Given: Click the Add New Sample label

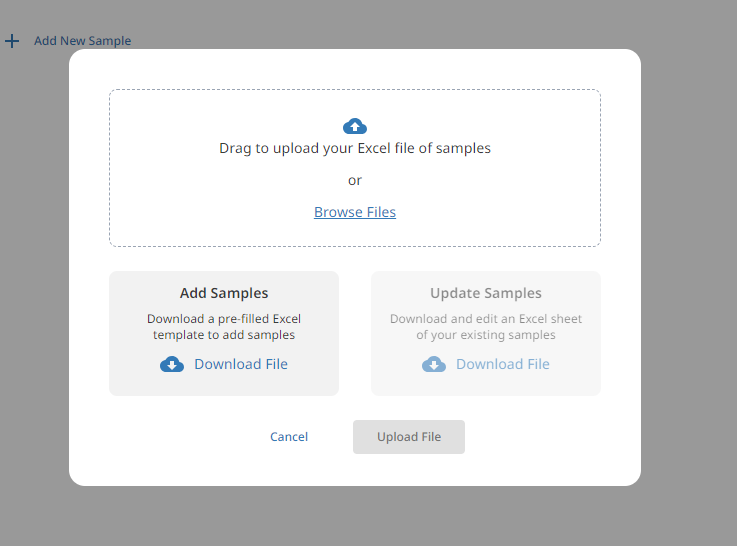Looking at the screenshot, I should (82, 41).
